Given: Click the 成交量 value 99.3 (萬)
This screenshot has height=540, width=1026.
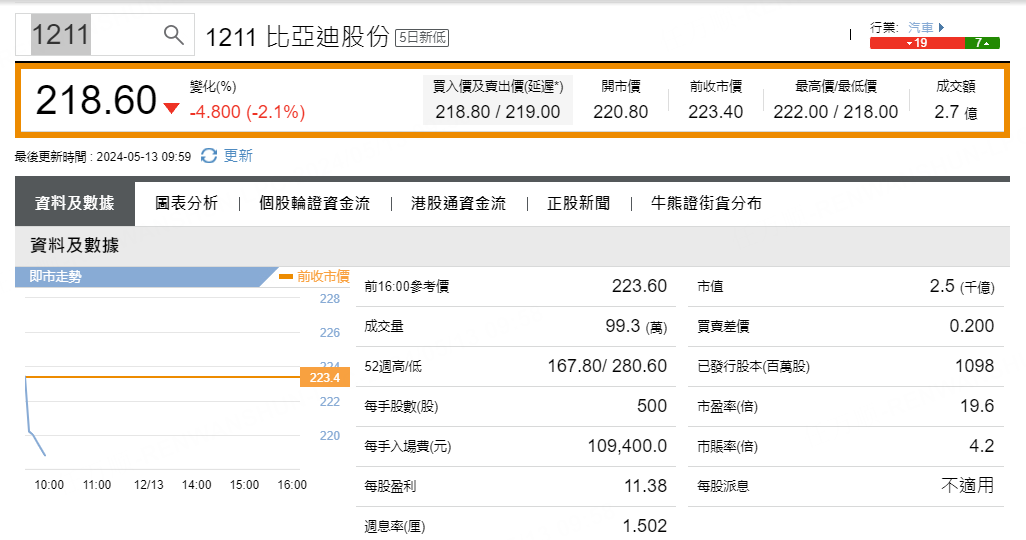Looking at the screenshot, I should [636, 326].
